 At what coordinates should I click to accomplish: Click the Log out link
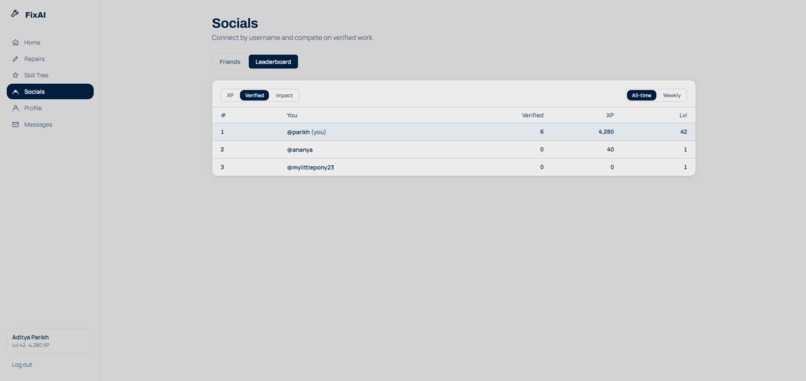pyautogui.click(x=22, y=365)
